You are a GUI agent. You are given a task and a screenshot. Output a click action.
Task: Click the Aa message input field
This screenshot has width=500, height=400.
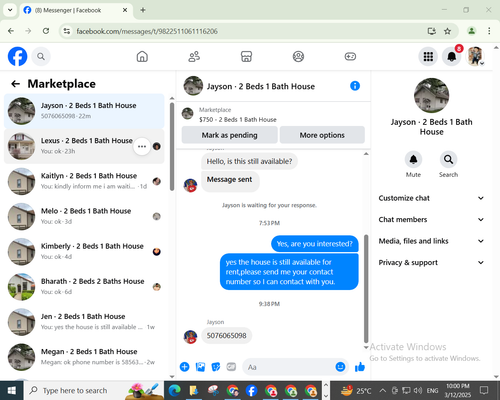[288, 367]
